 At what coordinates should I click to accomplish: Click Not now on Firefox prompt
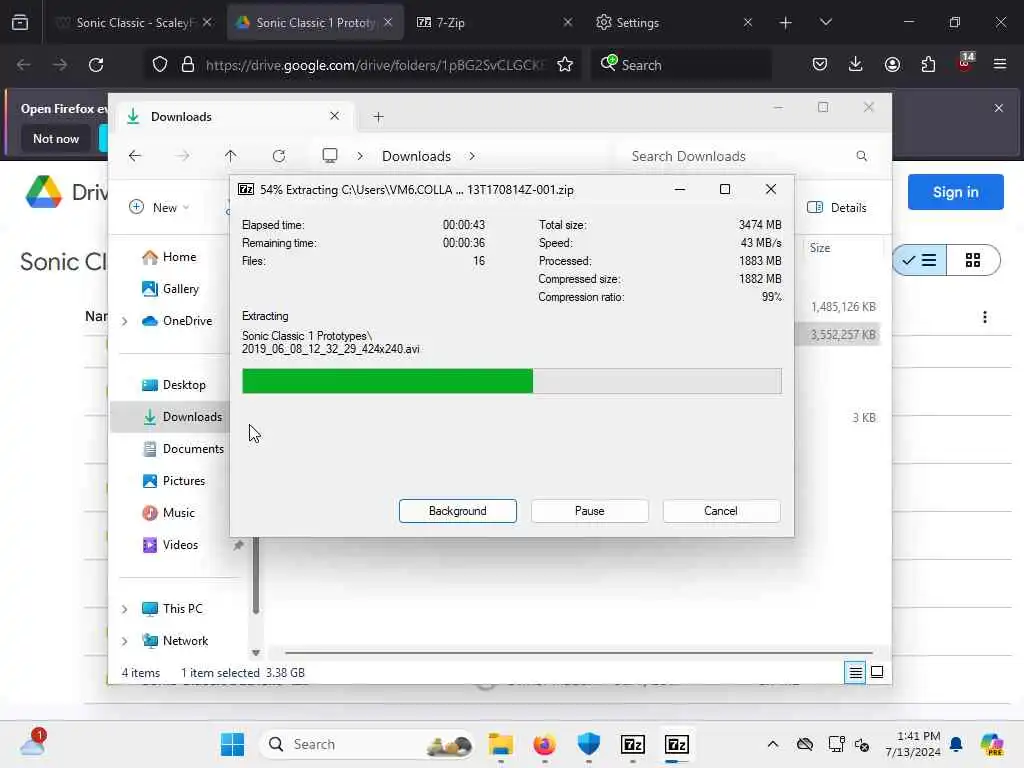pyautogui.click(x=56, y=138)
